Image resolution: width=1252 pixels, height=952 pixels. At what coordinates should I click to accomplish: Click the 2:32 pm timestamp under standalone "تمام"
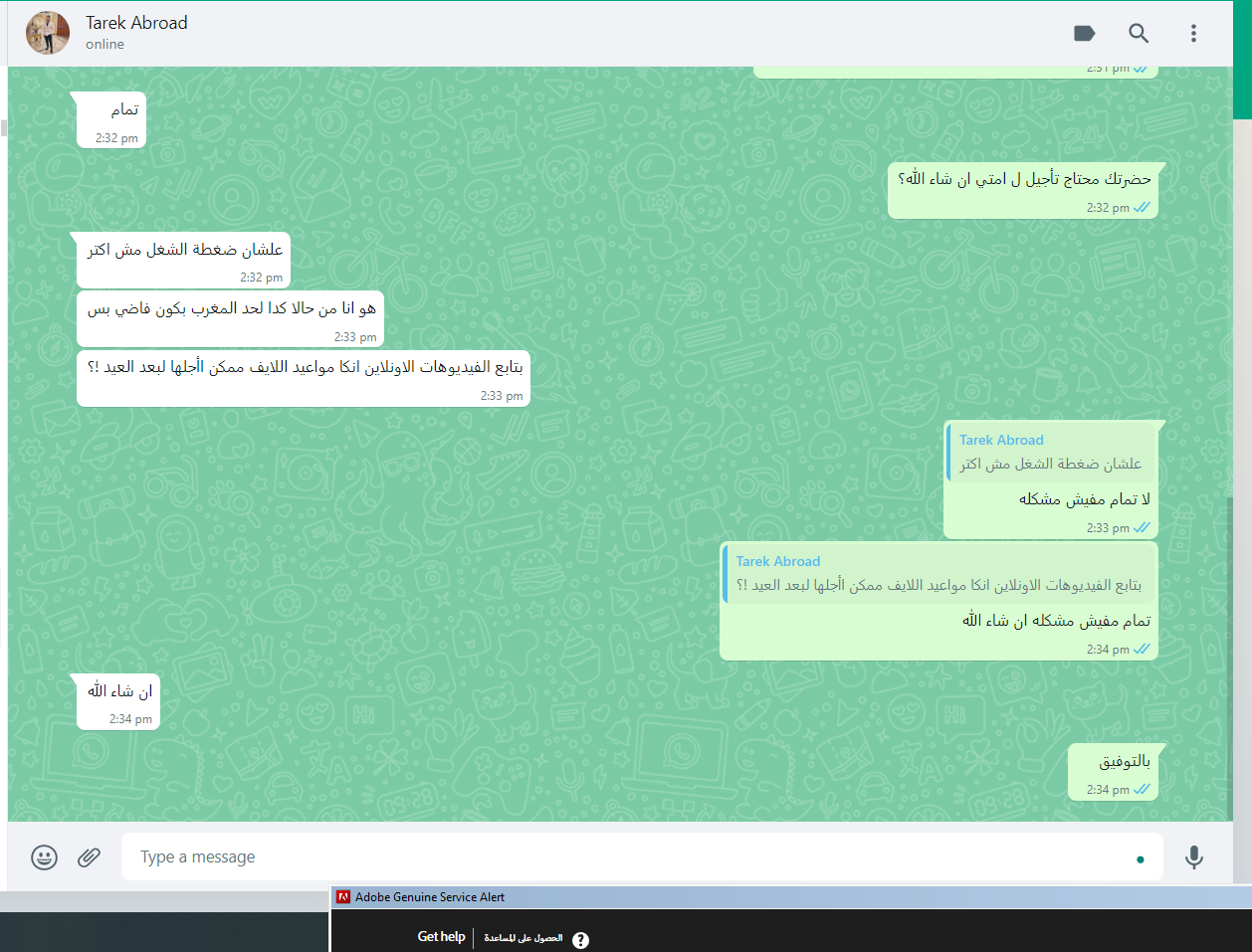click(116, 138)
